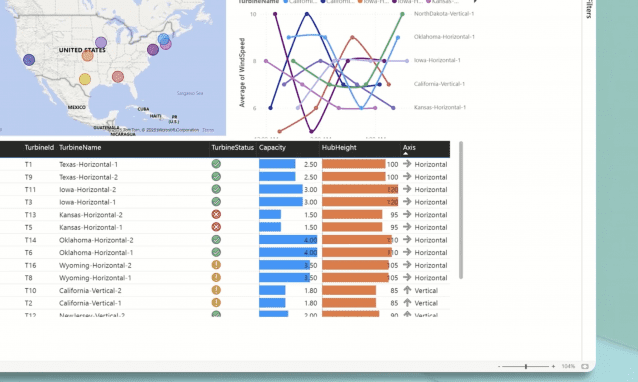Click the right arrow icon for Iowa-Horizontal-2

pos(407,189)
